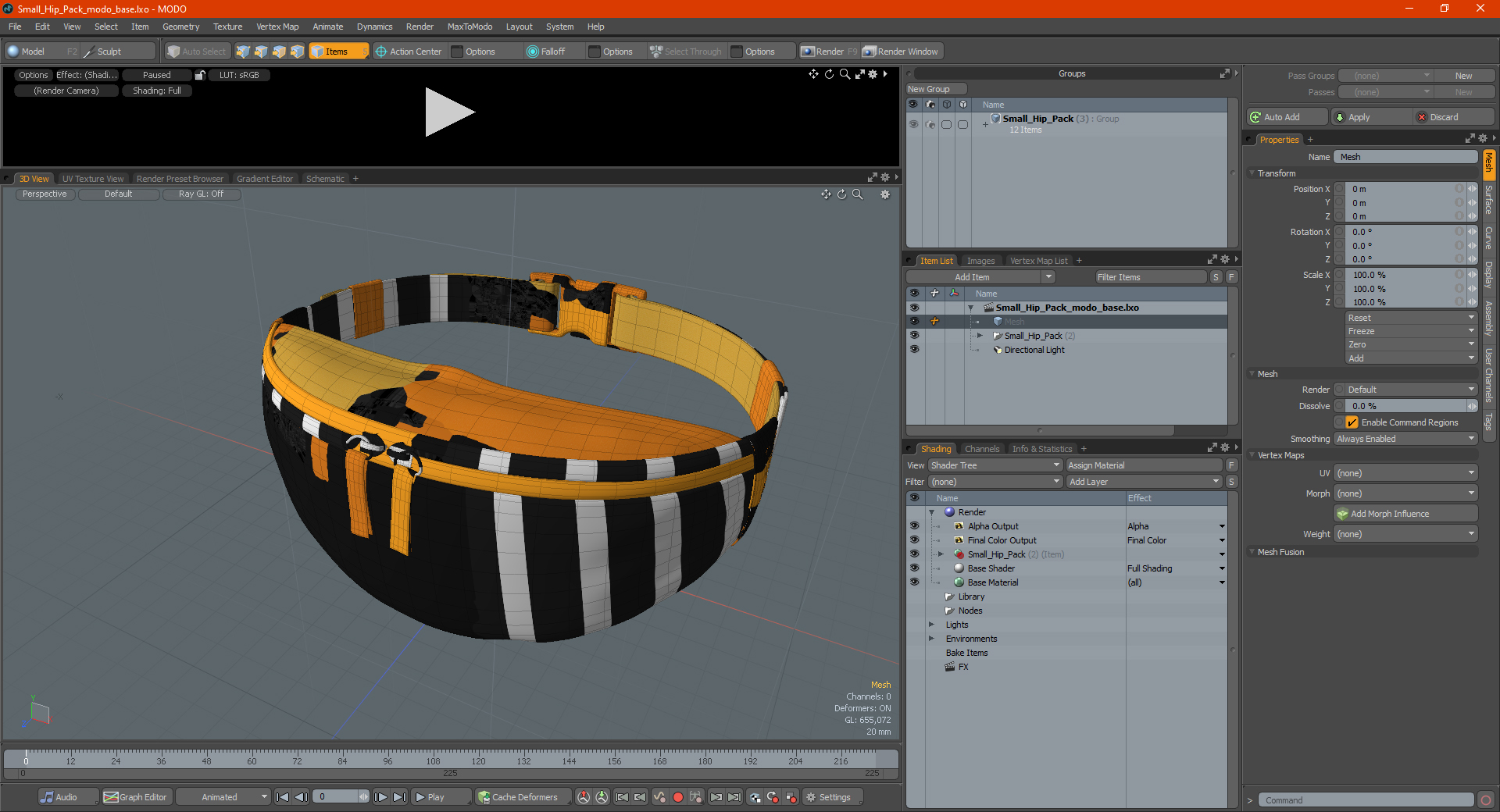Click the lock icon in render preview
1500x812 pixels.
click(200, 76)
